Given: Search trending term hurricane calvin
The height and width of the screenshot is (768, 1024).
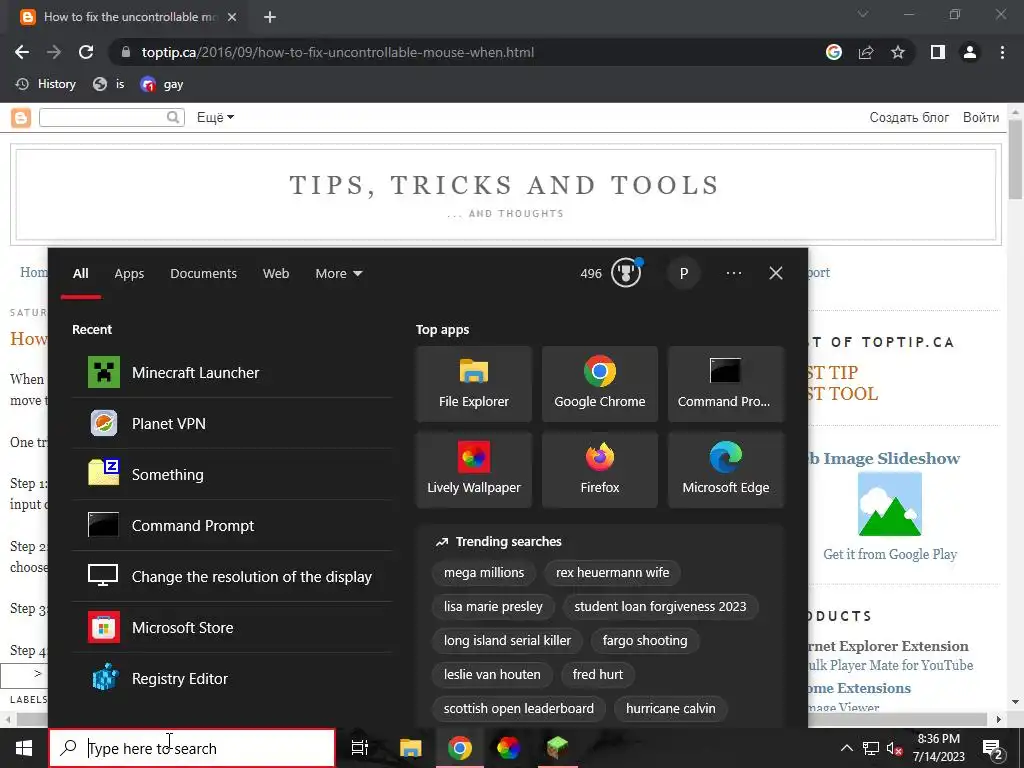Looking at the screenshot, I should tap(671, 709).
